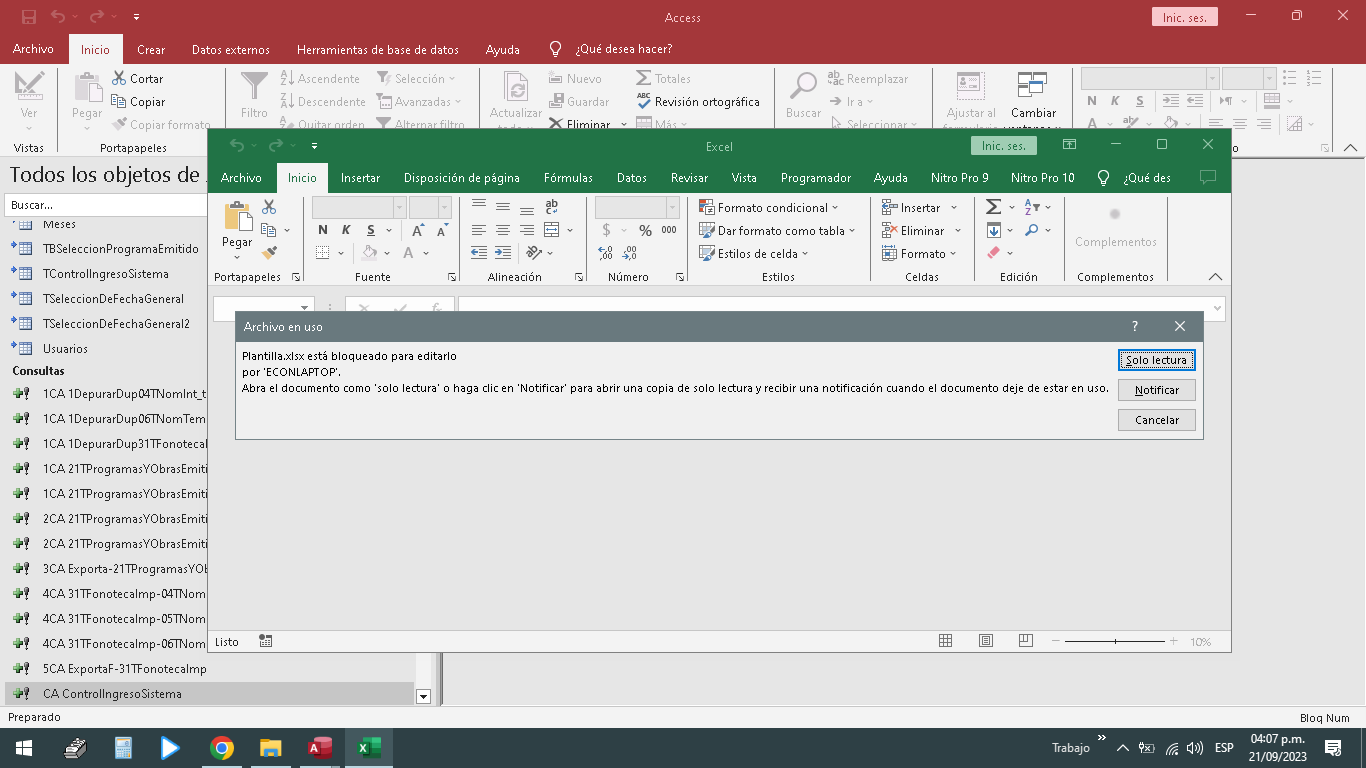1366x768 pixels.
Task: Click Excel Inic. ses. sign-in button
Action: pyautogui.click(x=1004, y=146)
